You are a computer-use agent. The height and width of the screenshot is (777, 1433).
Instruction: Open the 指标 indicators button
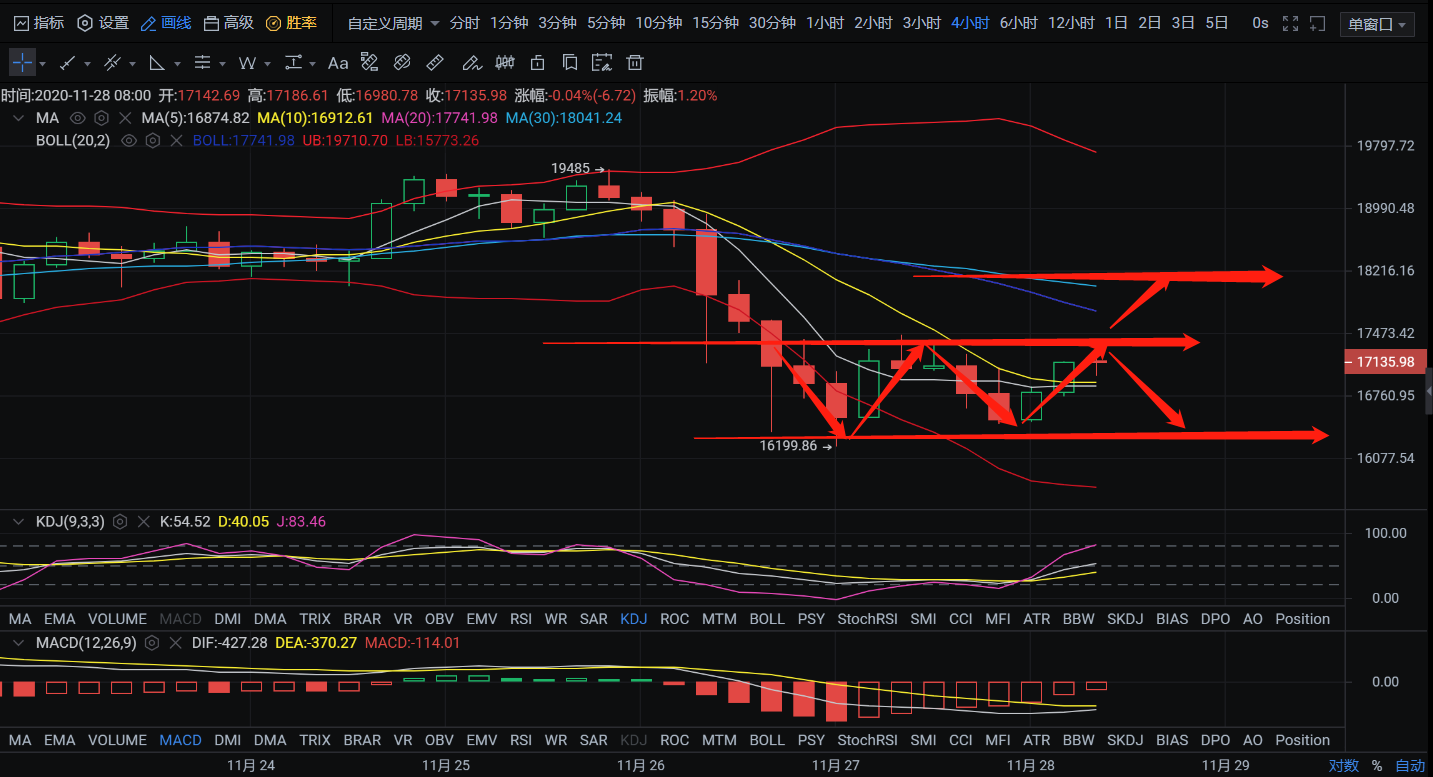39,23
